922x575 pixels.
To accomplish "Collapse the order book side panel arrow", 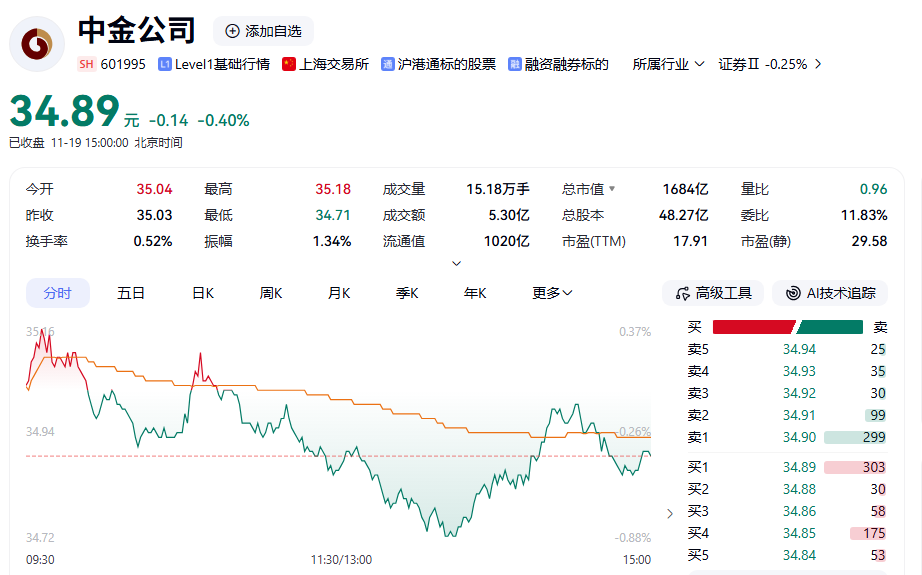I will [x=670, y=514].
